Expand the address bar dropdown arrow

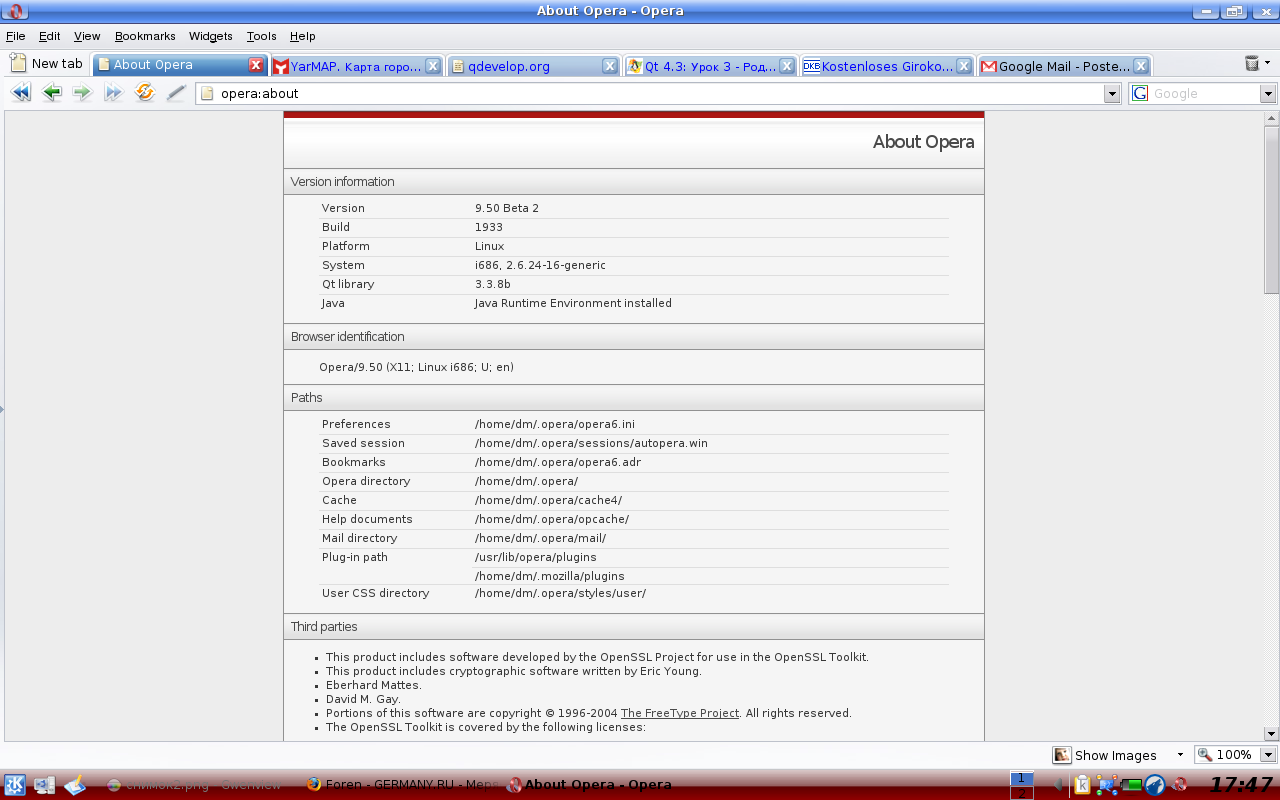click(1112, 94)
